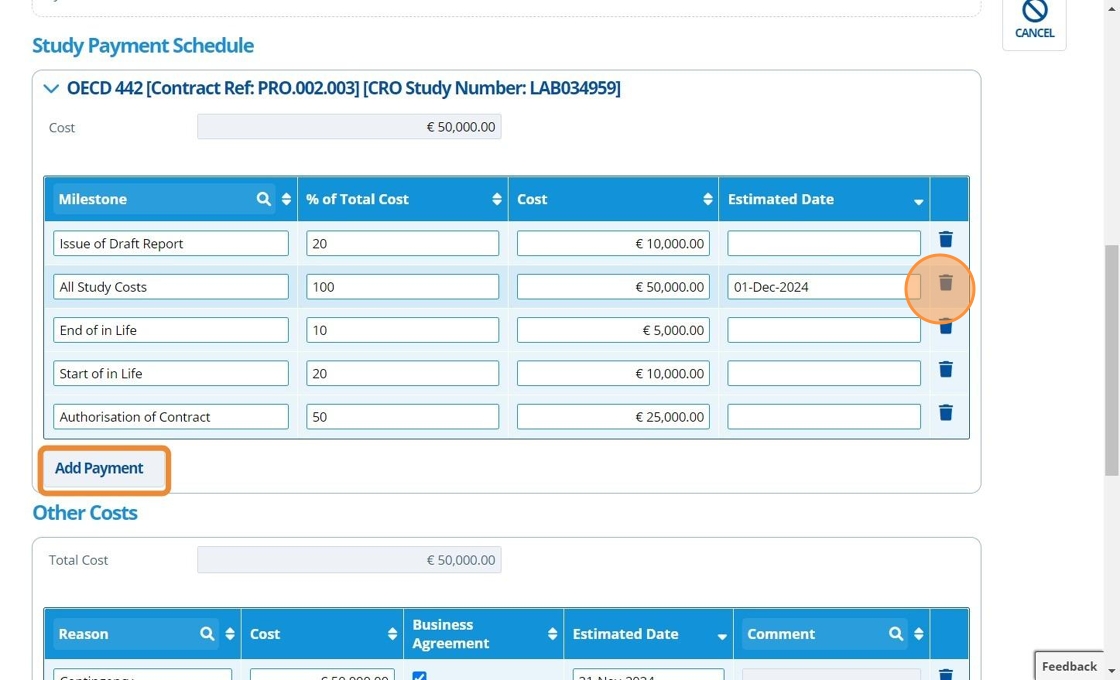Click the Cancel icon button
This screenshot has height=680, width=1120.
1034,20
